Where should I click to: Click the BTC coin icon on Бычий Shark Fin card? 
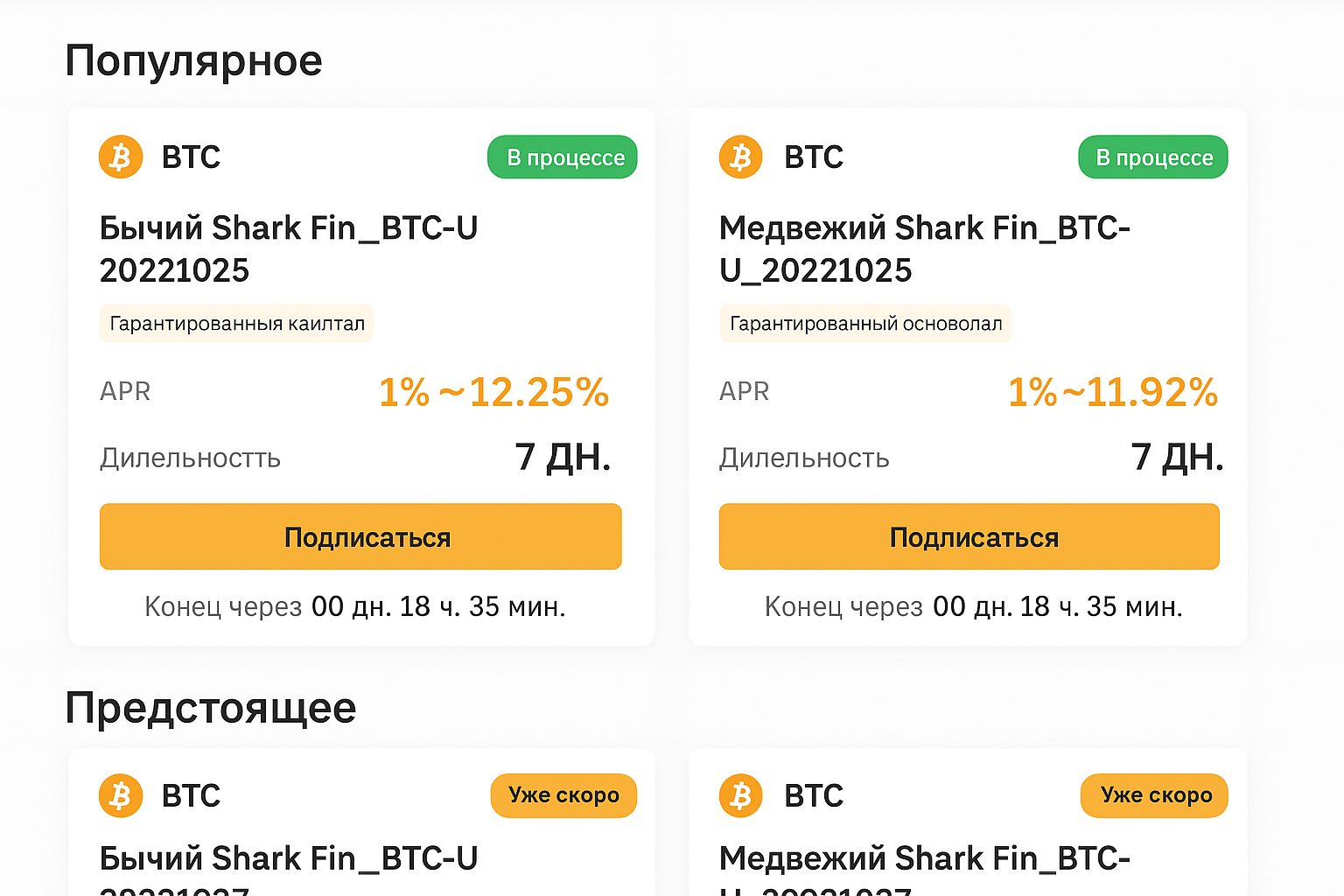(121, 157)
